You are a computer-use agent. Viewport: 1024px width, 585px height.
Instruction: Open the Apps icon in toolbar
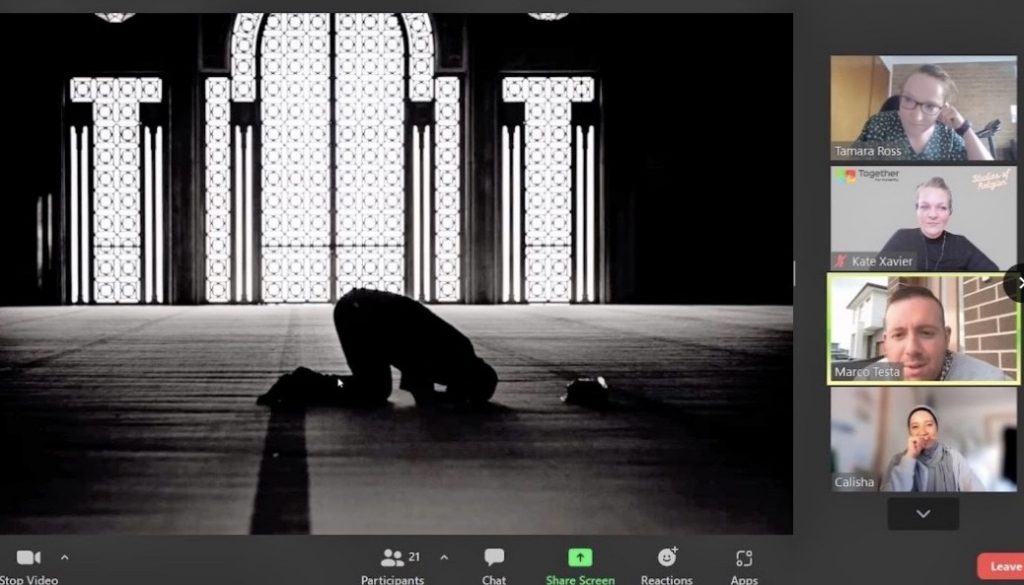(x=743, y=558)
